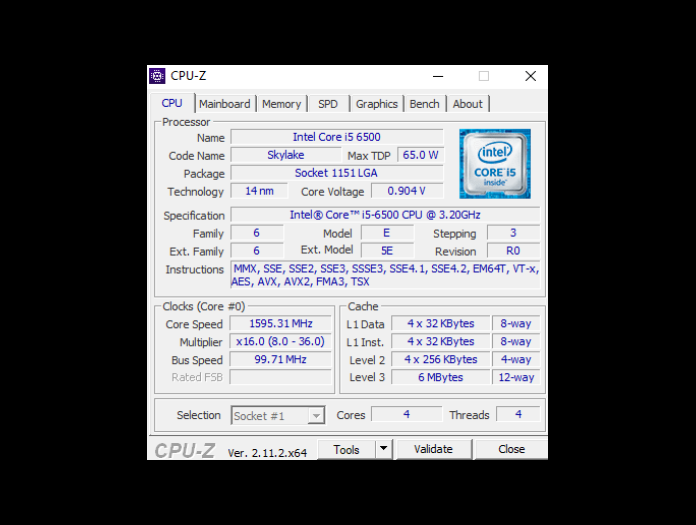Show the About tab
Viewport: 696px width, 525px height.
click(467, 104)
